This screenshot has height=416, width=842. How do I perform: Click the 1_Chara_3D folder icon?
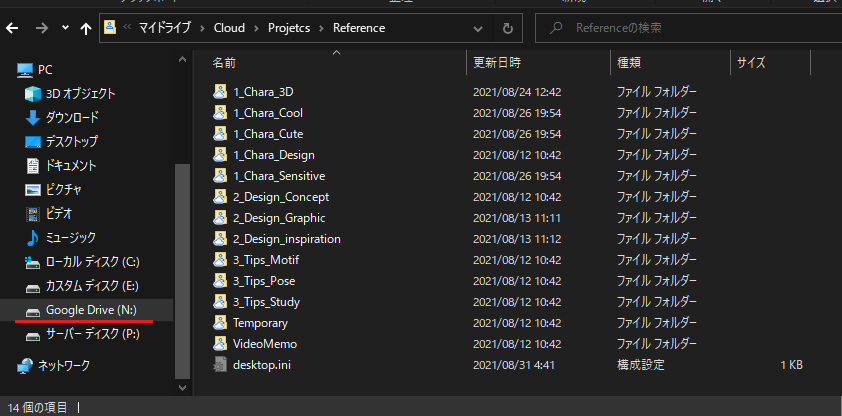pos(220,92)
